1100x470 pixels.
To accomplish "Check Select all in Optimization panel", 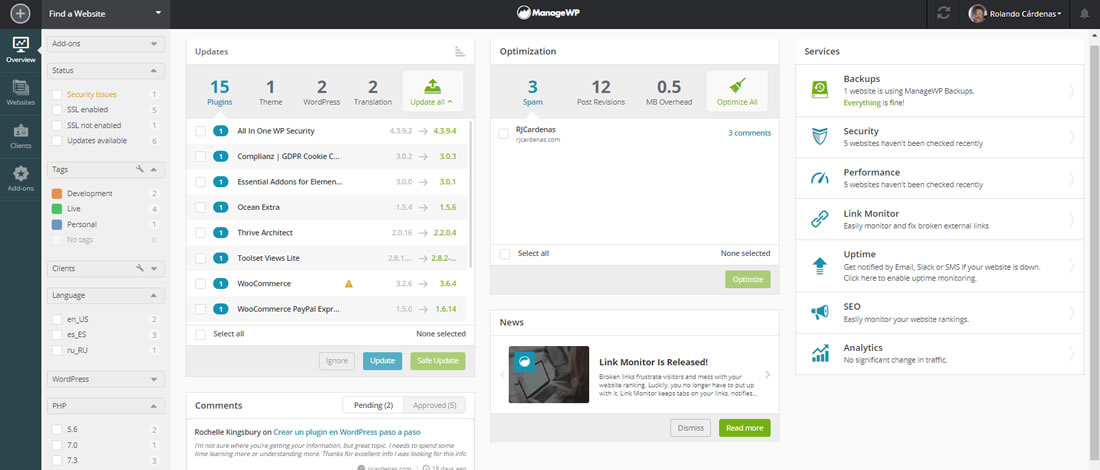I will pos(505,253).
